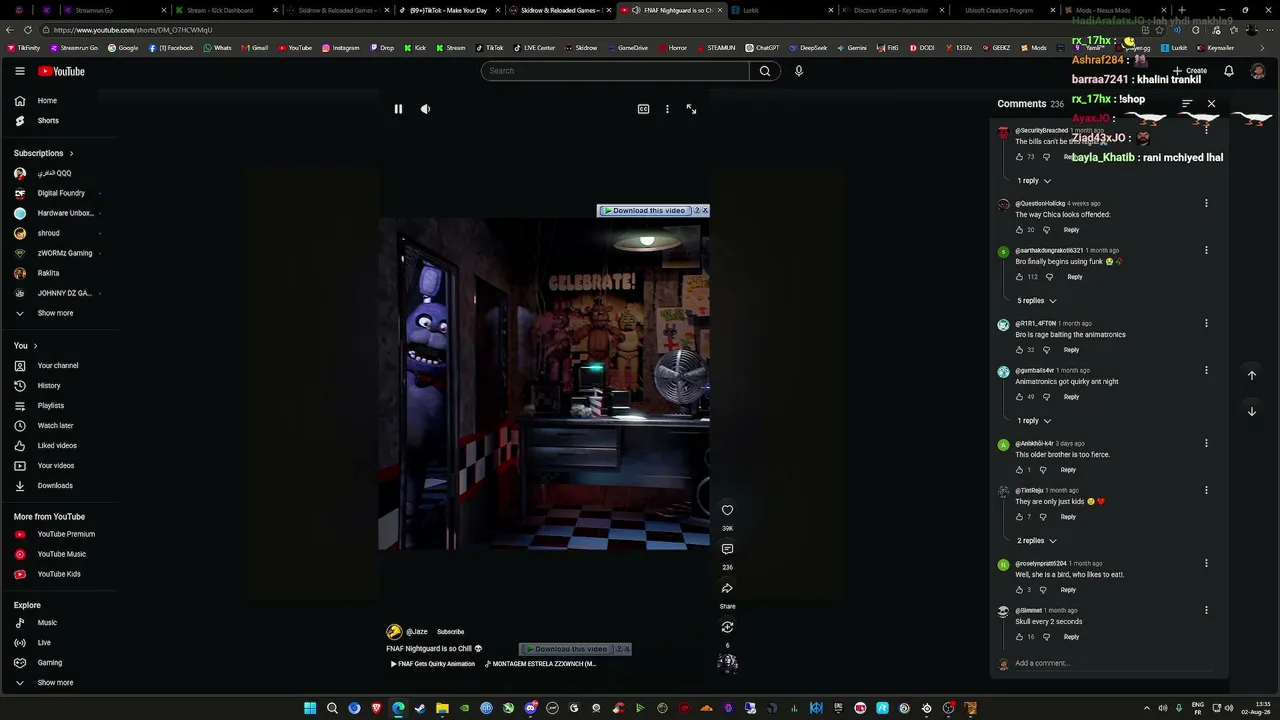This screenshot has height=720, width=1280.
Task: Expand Show more under Explore
Action: [57, 683]
